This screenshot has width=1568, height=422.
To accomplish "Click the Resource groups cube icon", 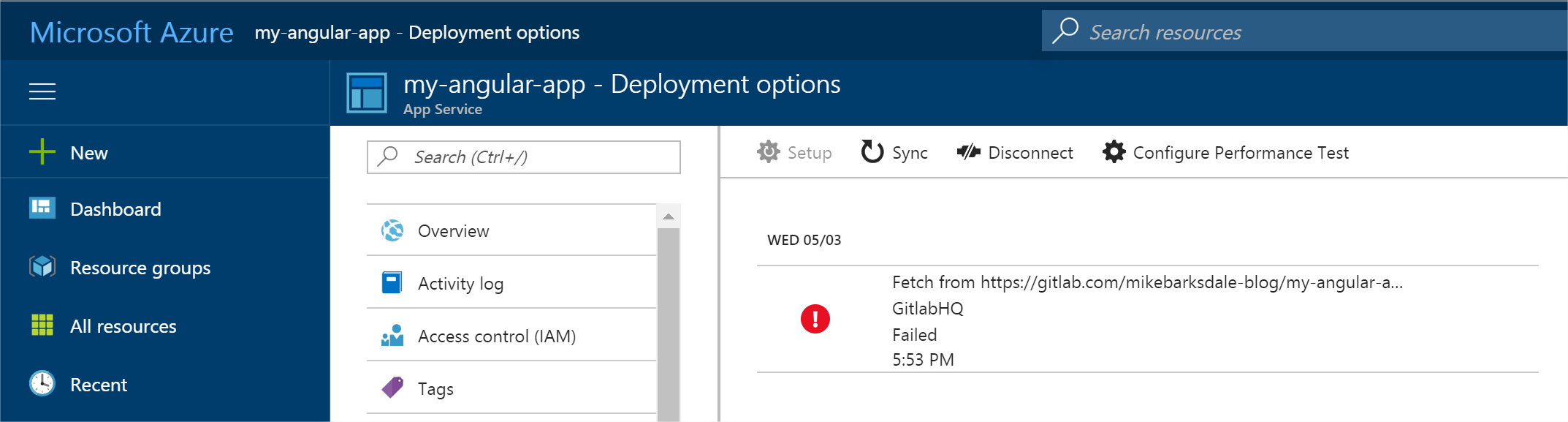I will click(x=42, y=267).
